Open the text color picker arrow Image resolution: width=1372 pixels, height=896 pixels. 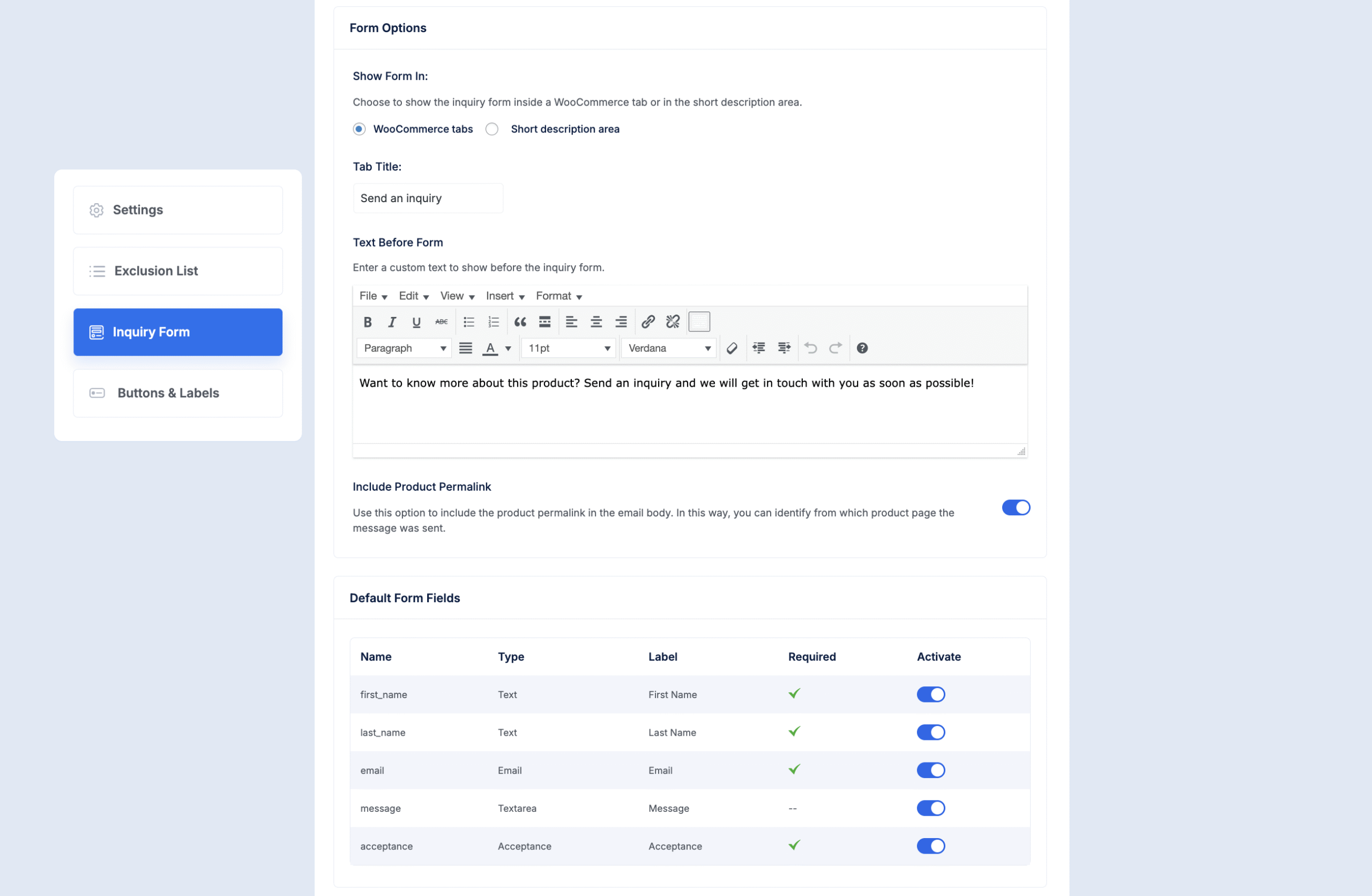point(508,348)
